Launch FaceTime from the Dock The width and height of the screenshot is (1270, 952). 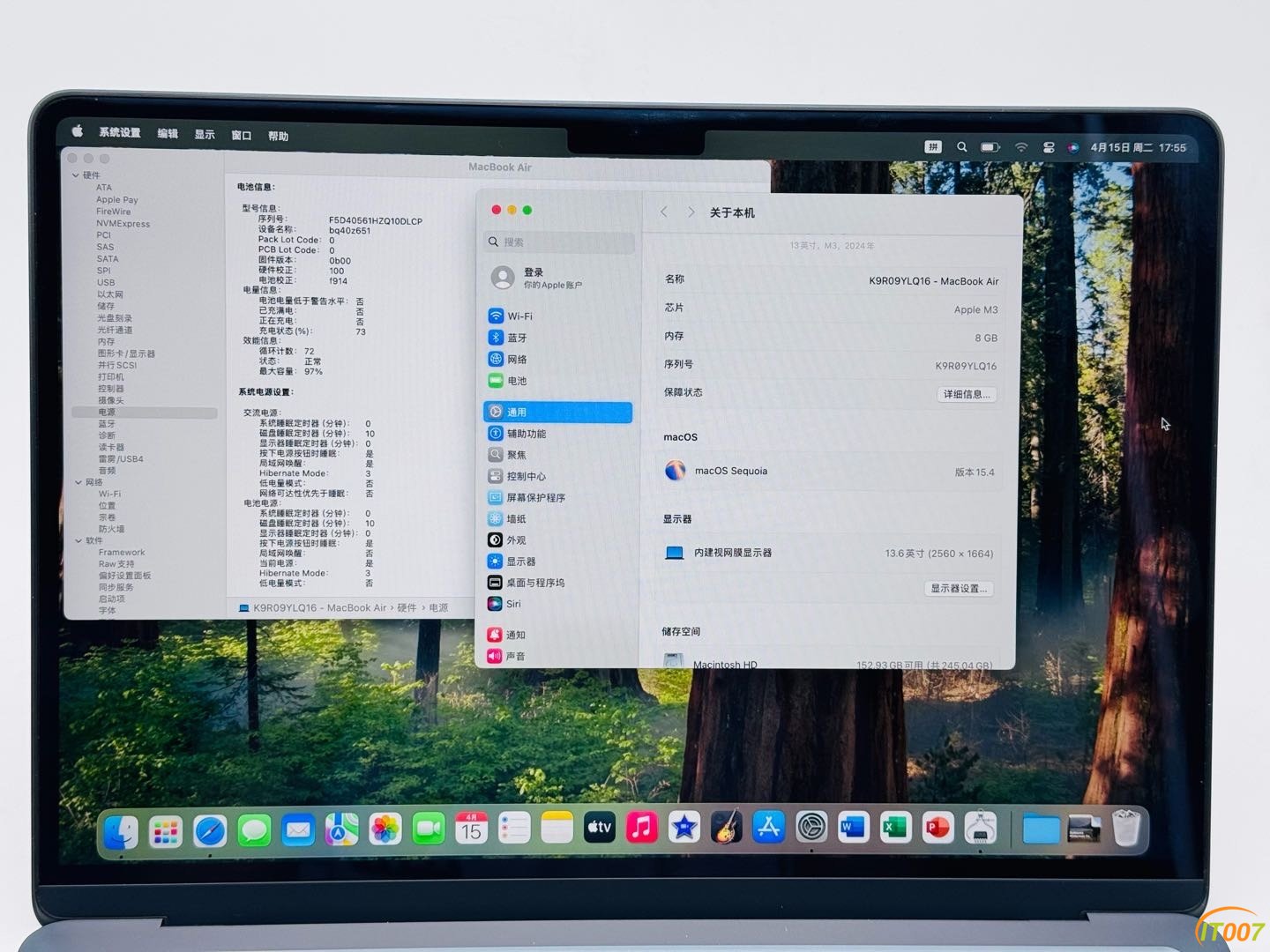pyautogui.click(x=429, y=829)
